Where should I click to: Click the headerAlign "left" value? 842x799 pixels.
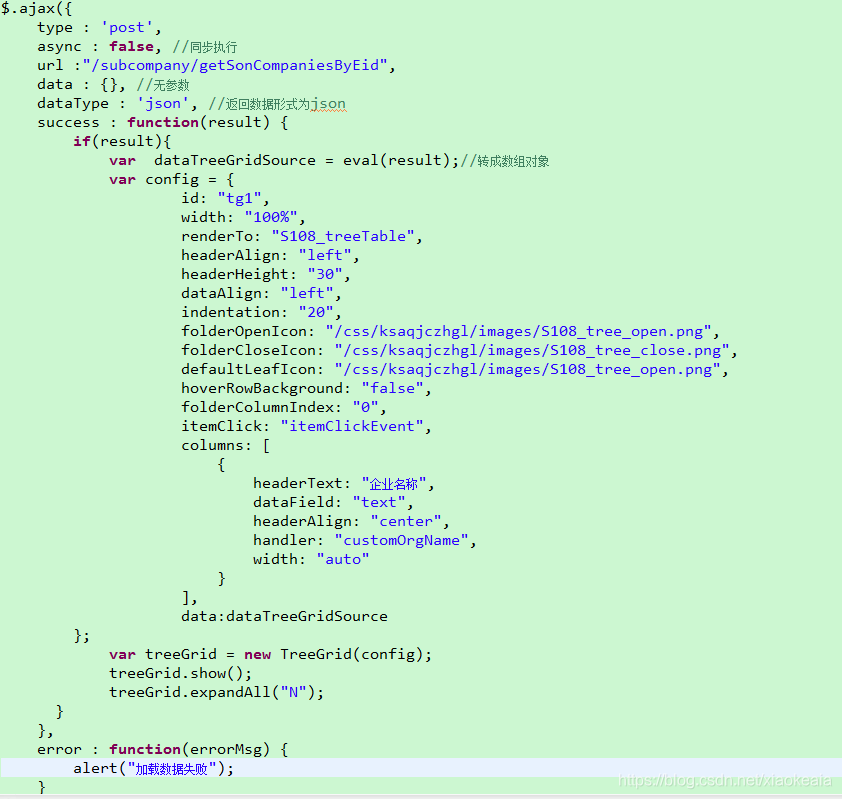coord(324,256)
